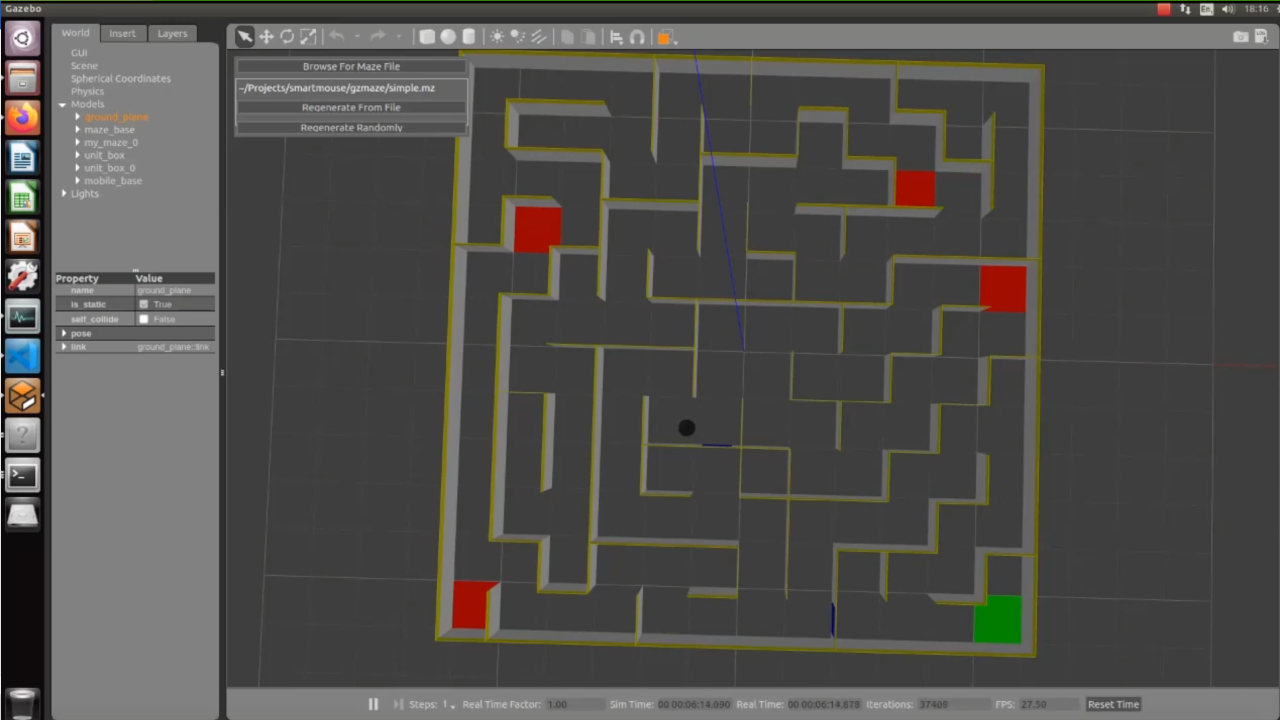Switch to the Layers tab
Image resolution: width=1280 pixels, height=720 pixels.
click(x=172, y=33)
